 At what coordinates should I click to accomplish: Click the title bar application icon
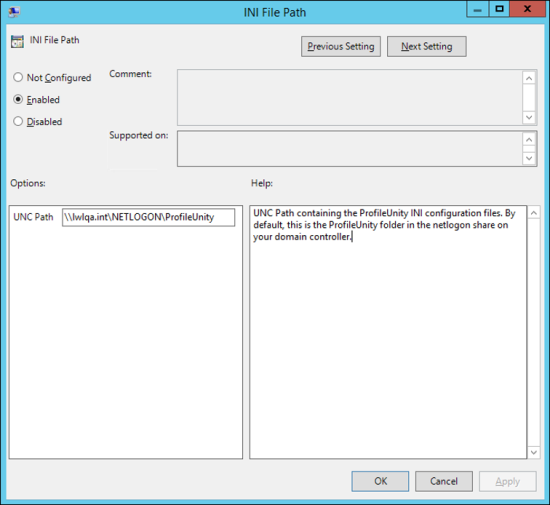[14, 12]
